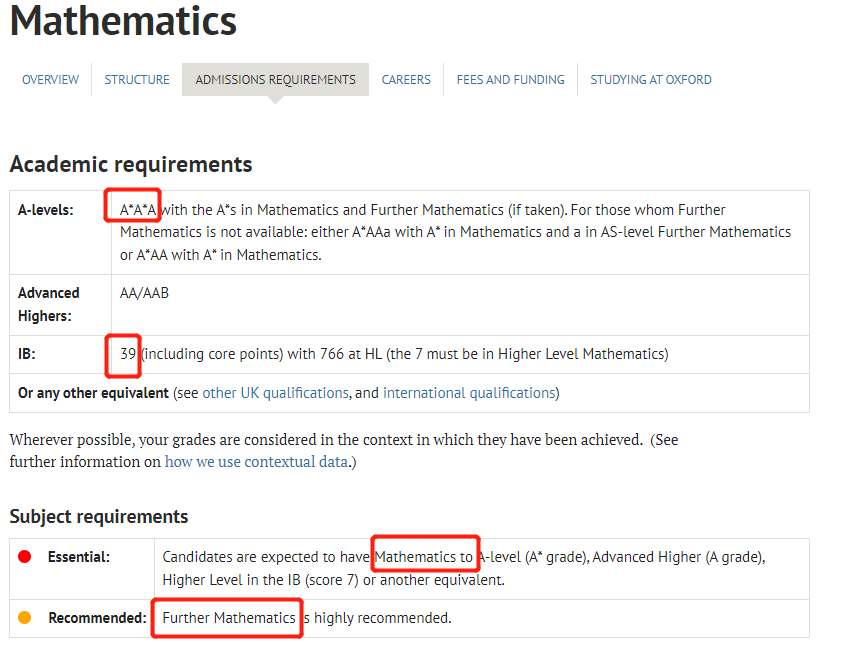The height and width of the screenshot is (651, 842).
Task: Switch to the Structure tab
Action: (x=137, y=79)
